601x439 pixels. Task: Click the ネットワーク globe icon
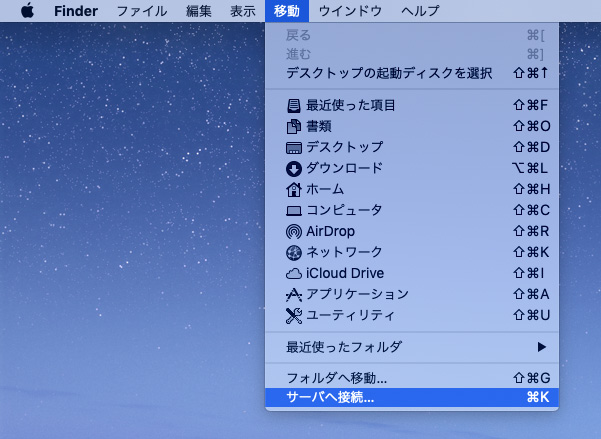[294, 252]
